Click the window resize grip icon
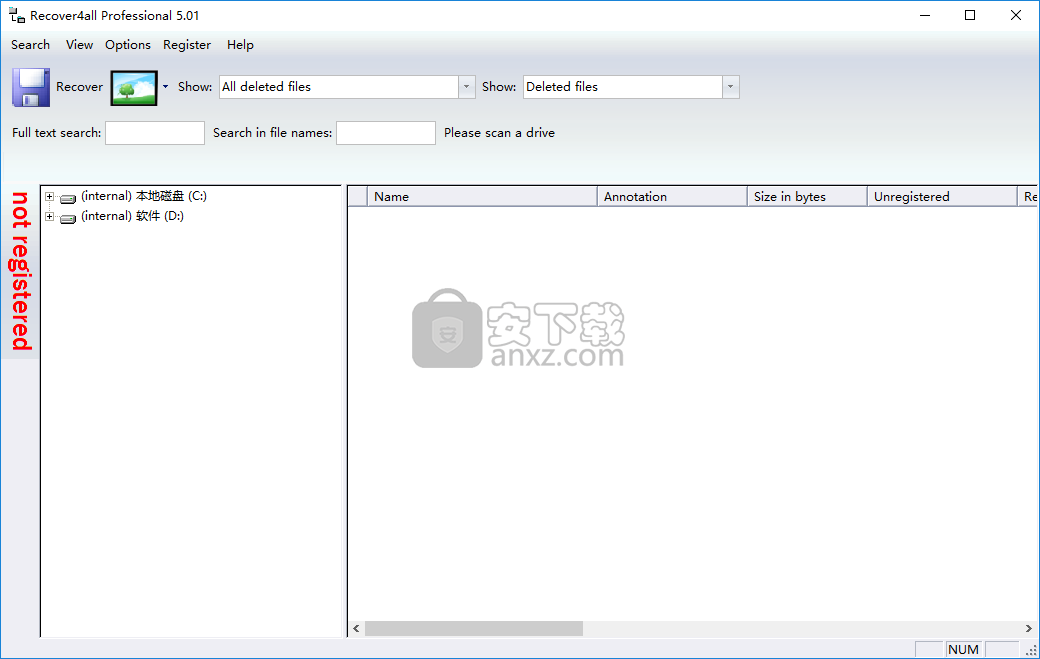This screenshot has width=1040, height=659. click(1031, 650)
